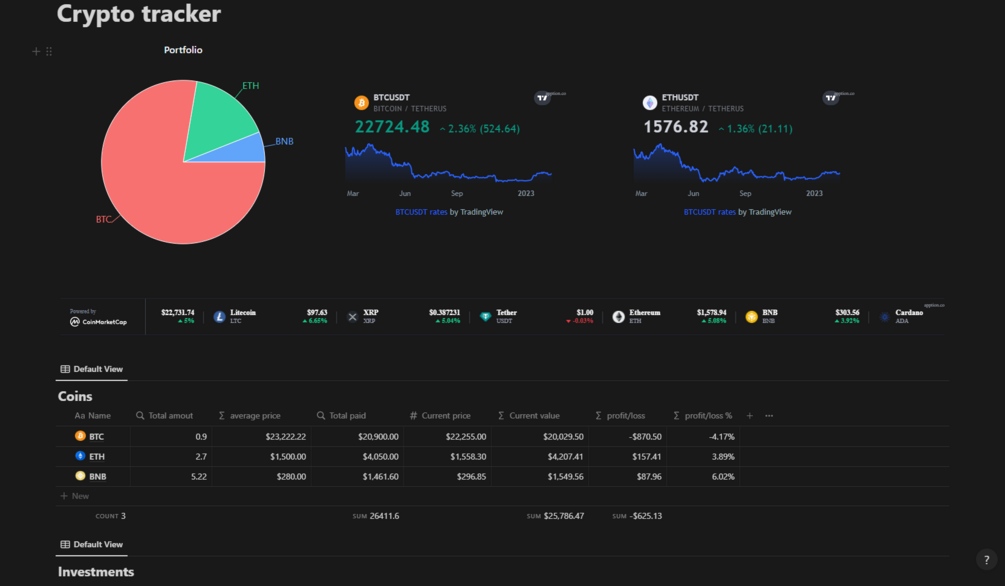
Task: Click the ETHUSDT price line chart
Action: pos(736,163)
